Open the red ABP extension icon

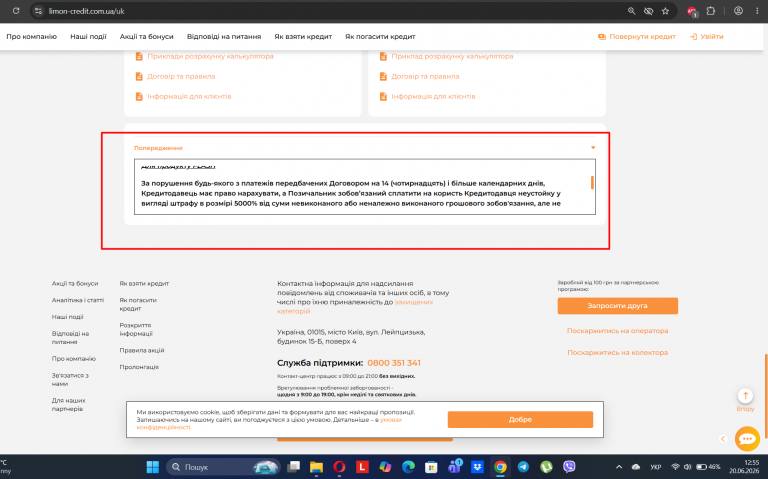(x=692, y=11)
